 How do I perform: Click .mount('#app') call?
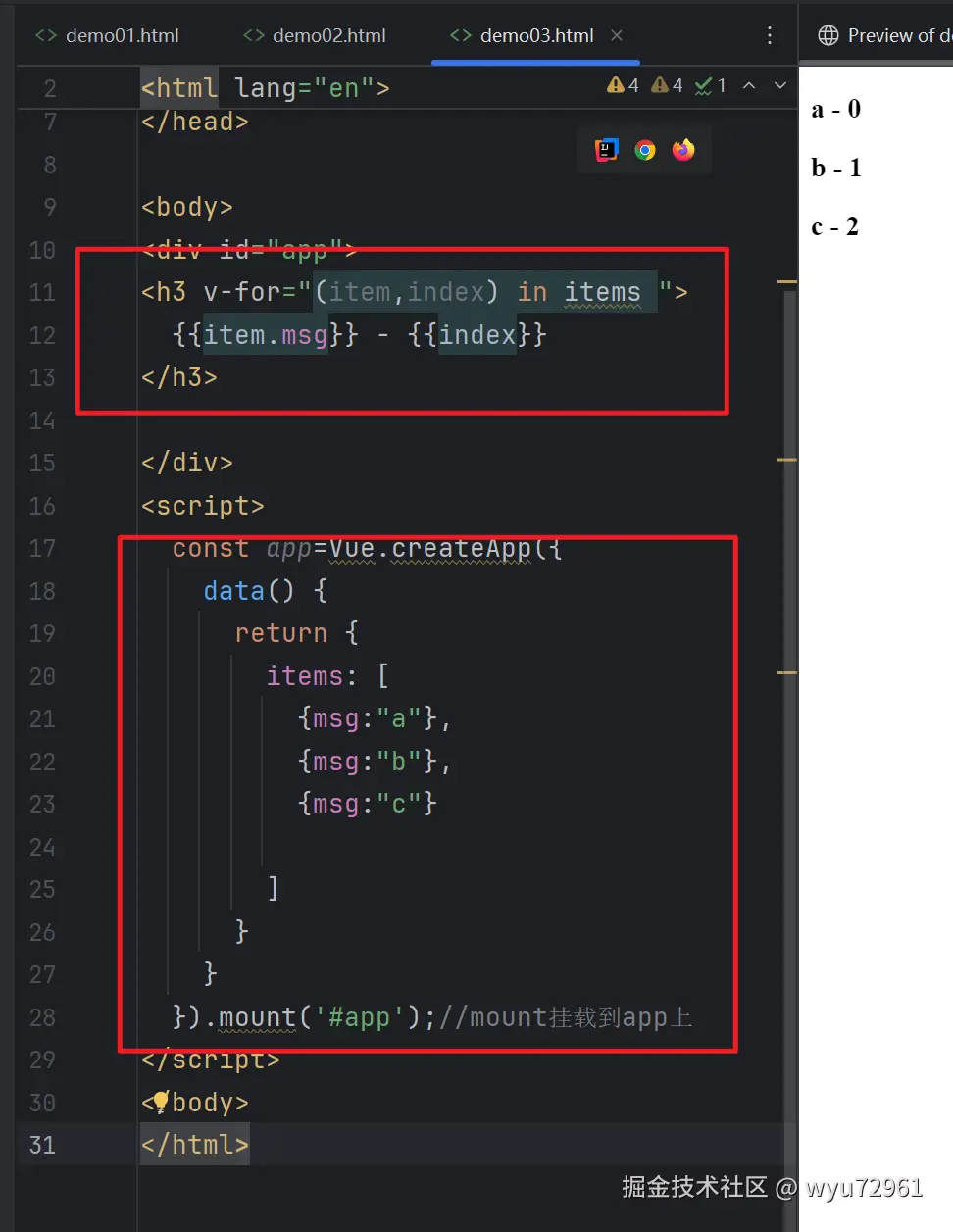tap(312, 1017)
